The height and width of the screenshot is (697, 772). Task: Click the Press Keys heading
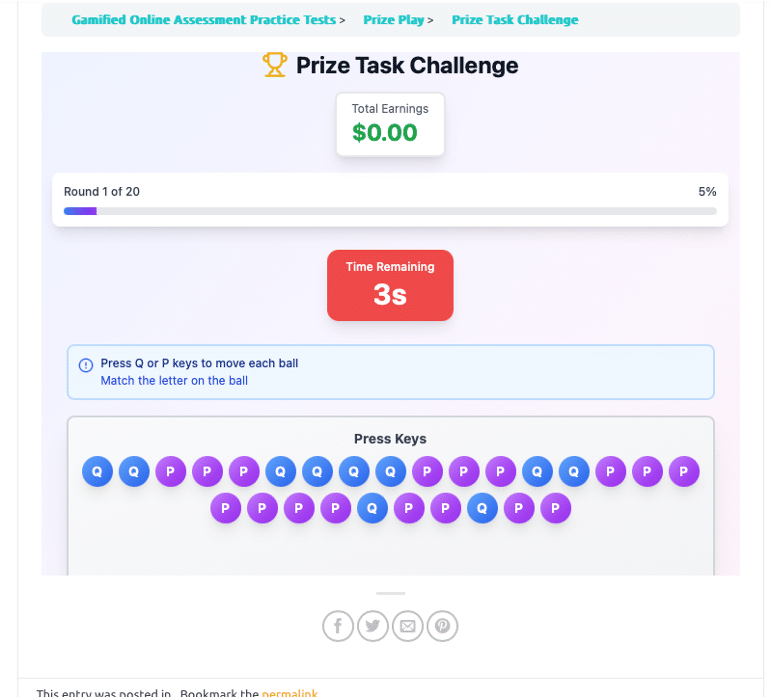pyautogui.click(x=390, y=439)
